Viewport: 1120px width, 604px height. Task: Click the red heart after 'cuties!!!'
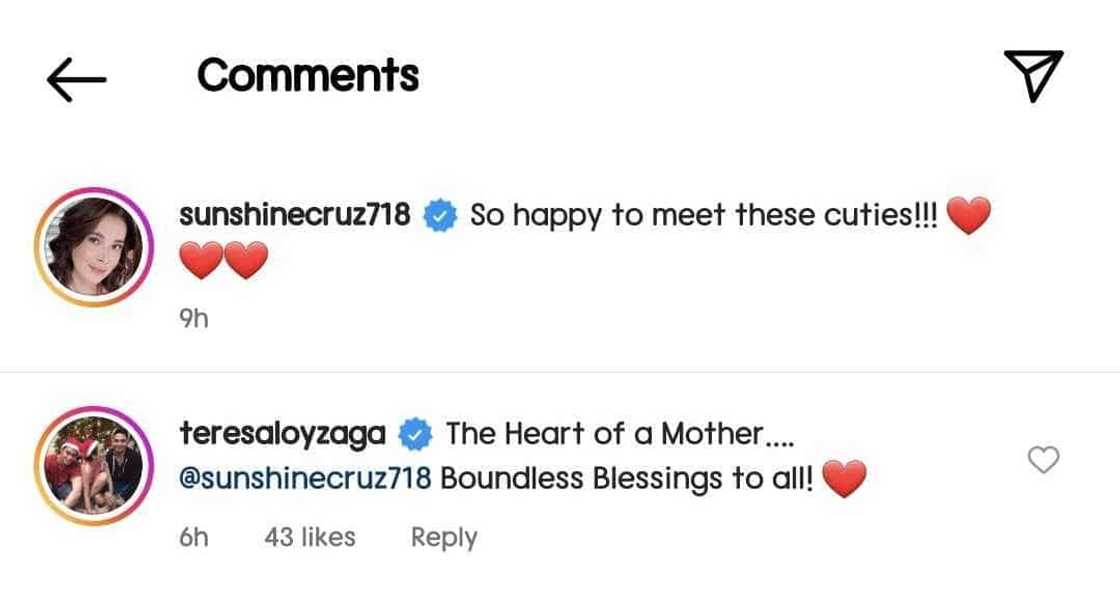click(967, 216)
